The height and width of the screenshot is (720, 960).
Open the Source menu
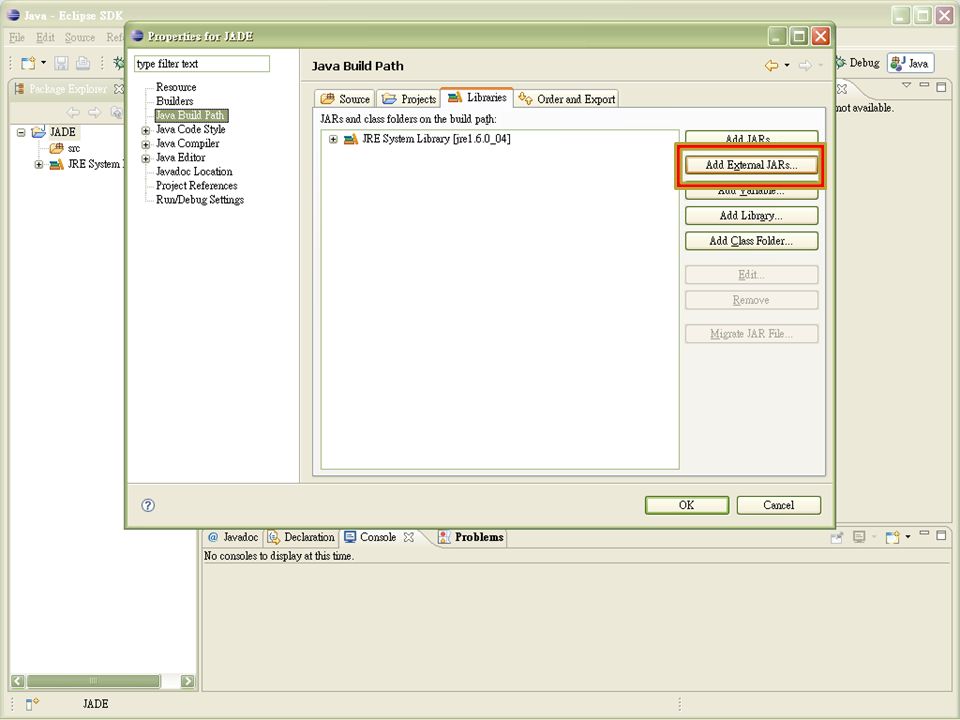80,37
